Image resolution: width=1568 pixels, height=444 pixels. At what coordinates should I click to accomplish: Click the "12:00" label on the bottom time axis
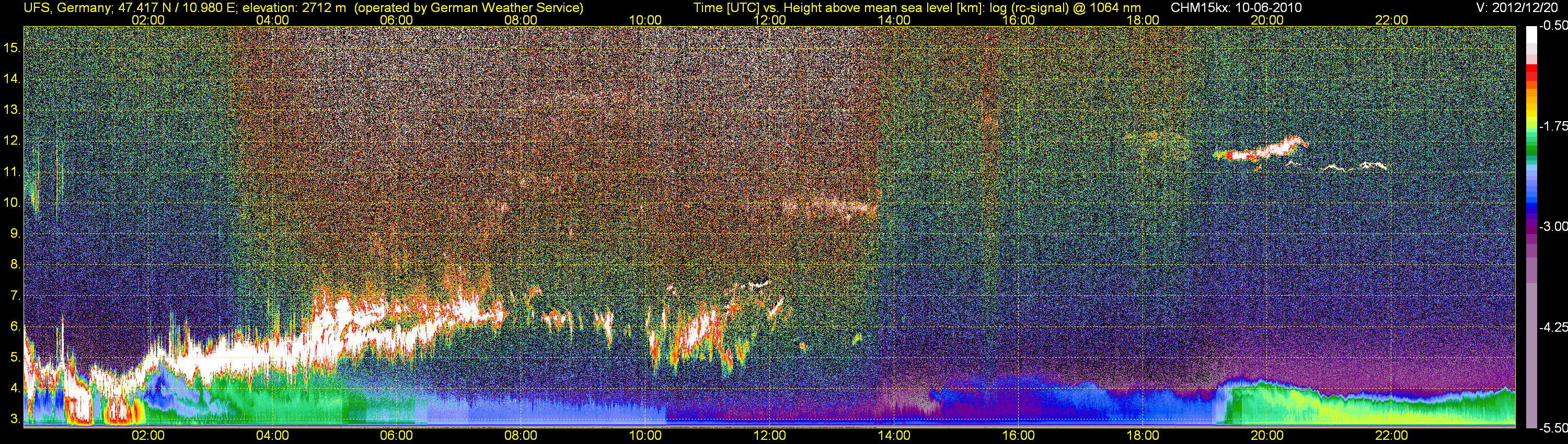[769, 436]
